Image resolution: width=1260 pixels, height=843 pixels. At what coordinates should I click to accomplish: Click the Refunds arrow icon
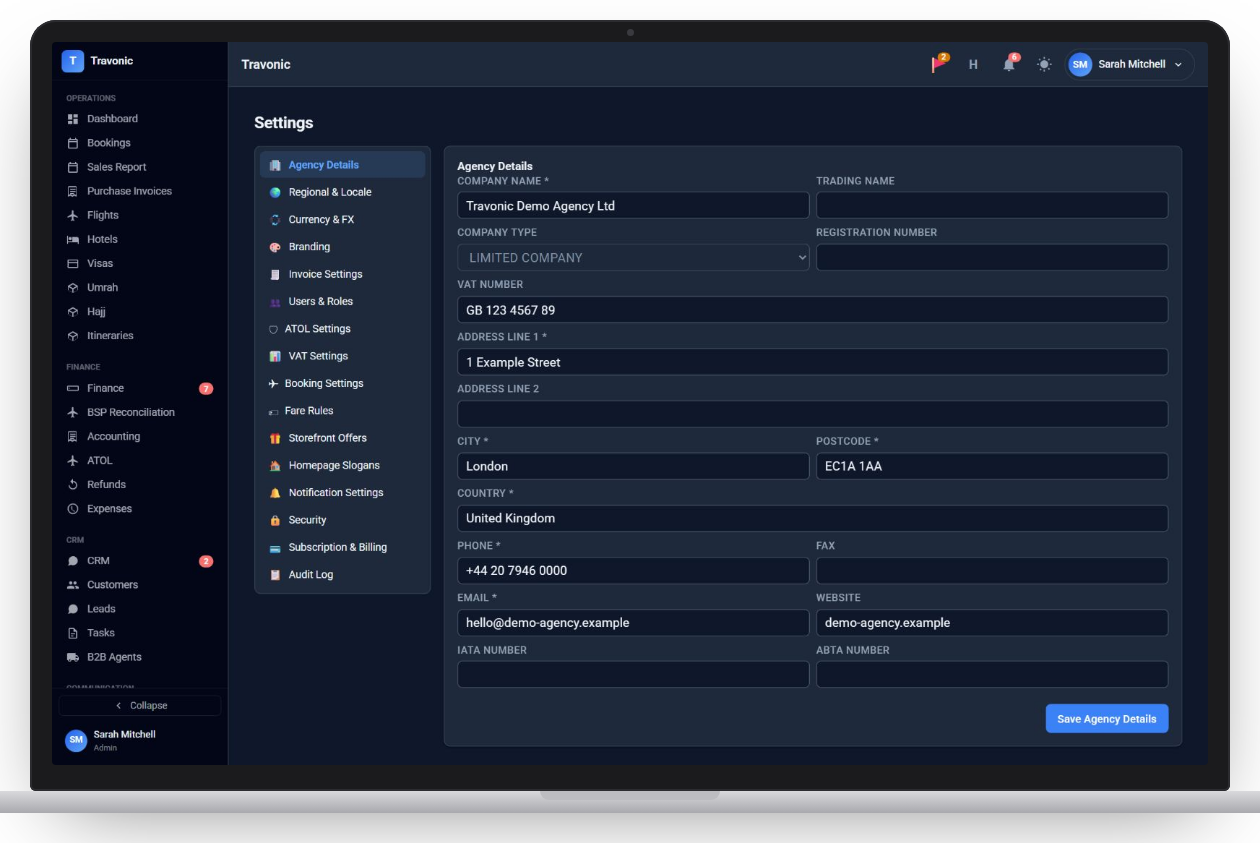point(73,484)
